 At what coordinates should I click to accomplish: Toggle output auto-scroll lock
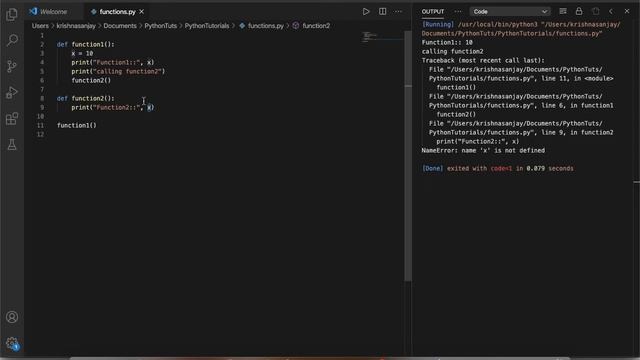pyautogui.click(x=579, y=11)
